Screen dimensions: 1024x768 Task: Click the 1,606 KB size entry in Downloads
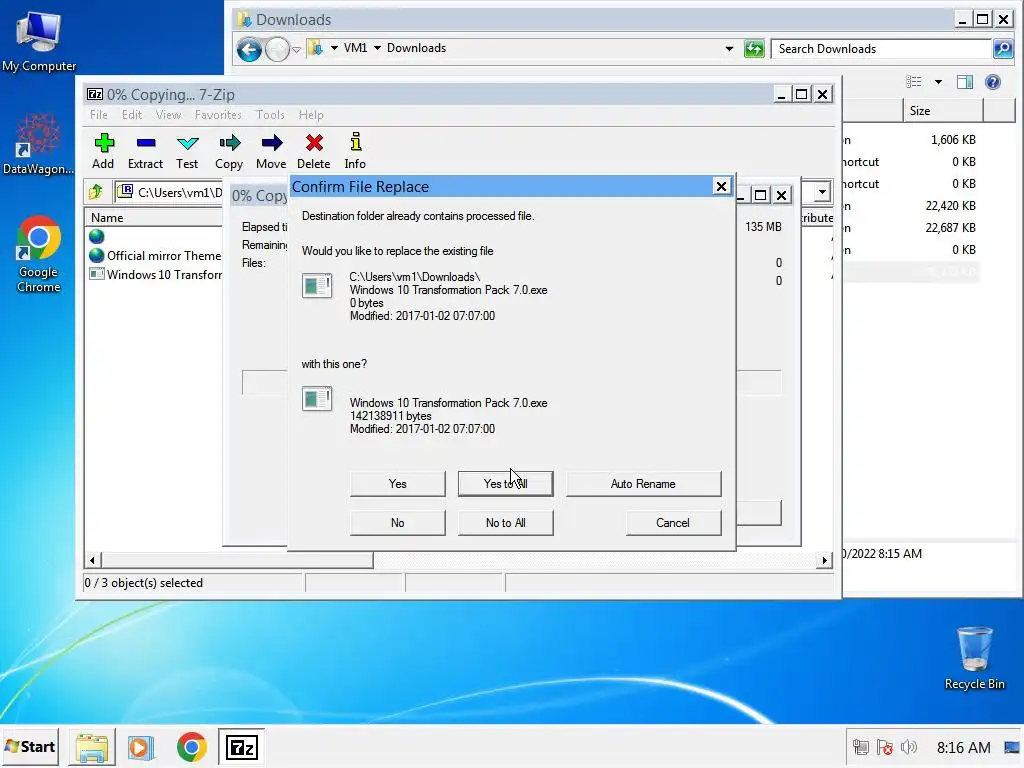click(953, 140)
